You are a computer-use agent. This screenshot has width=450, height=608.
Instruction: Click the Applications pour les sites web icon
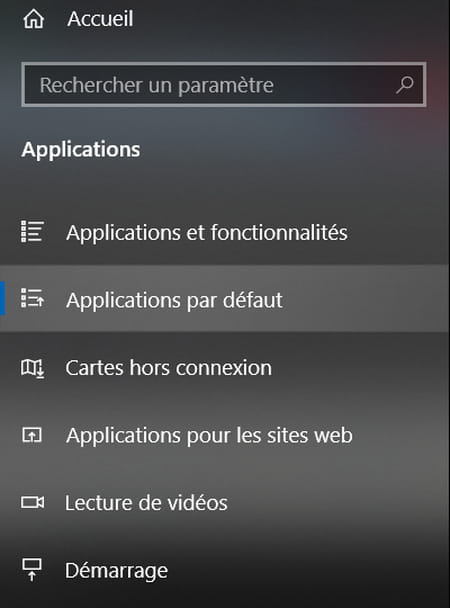coord(32,435)
